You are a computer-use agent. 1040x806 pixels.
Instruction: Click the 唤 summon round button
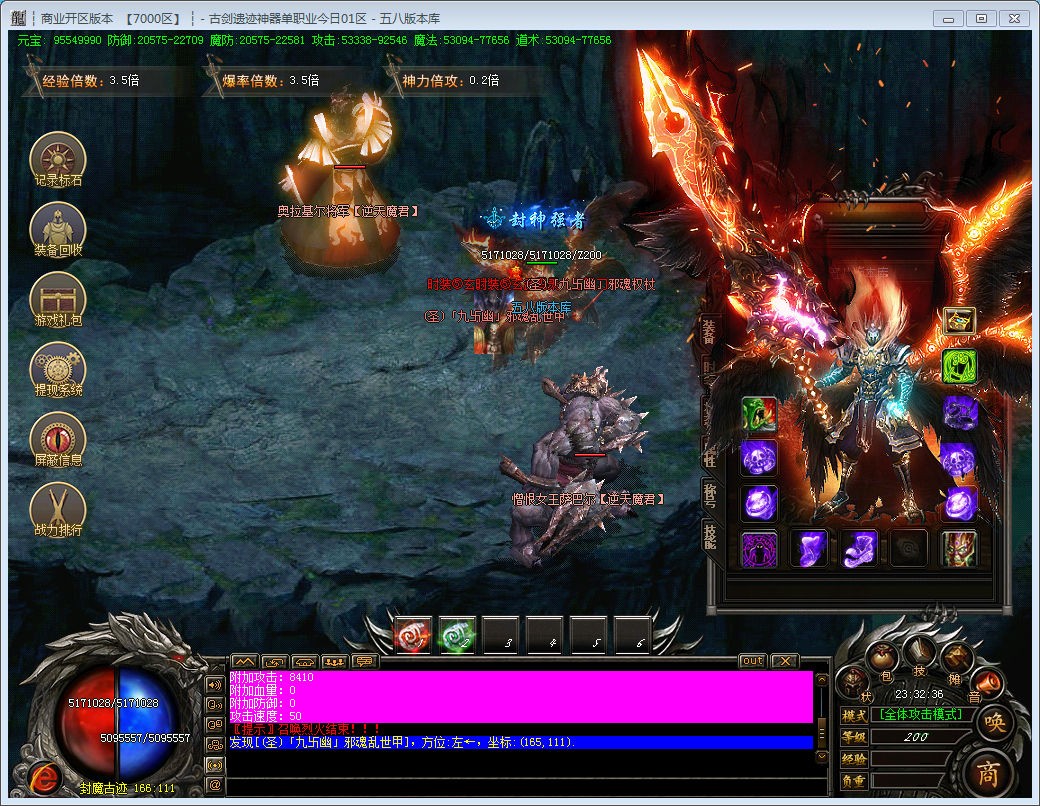tap(994, 723)
